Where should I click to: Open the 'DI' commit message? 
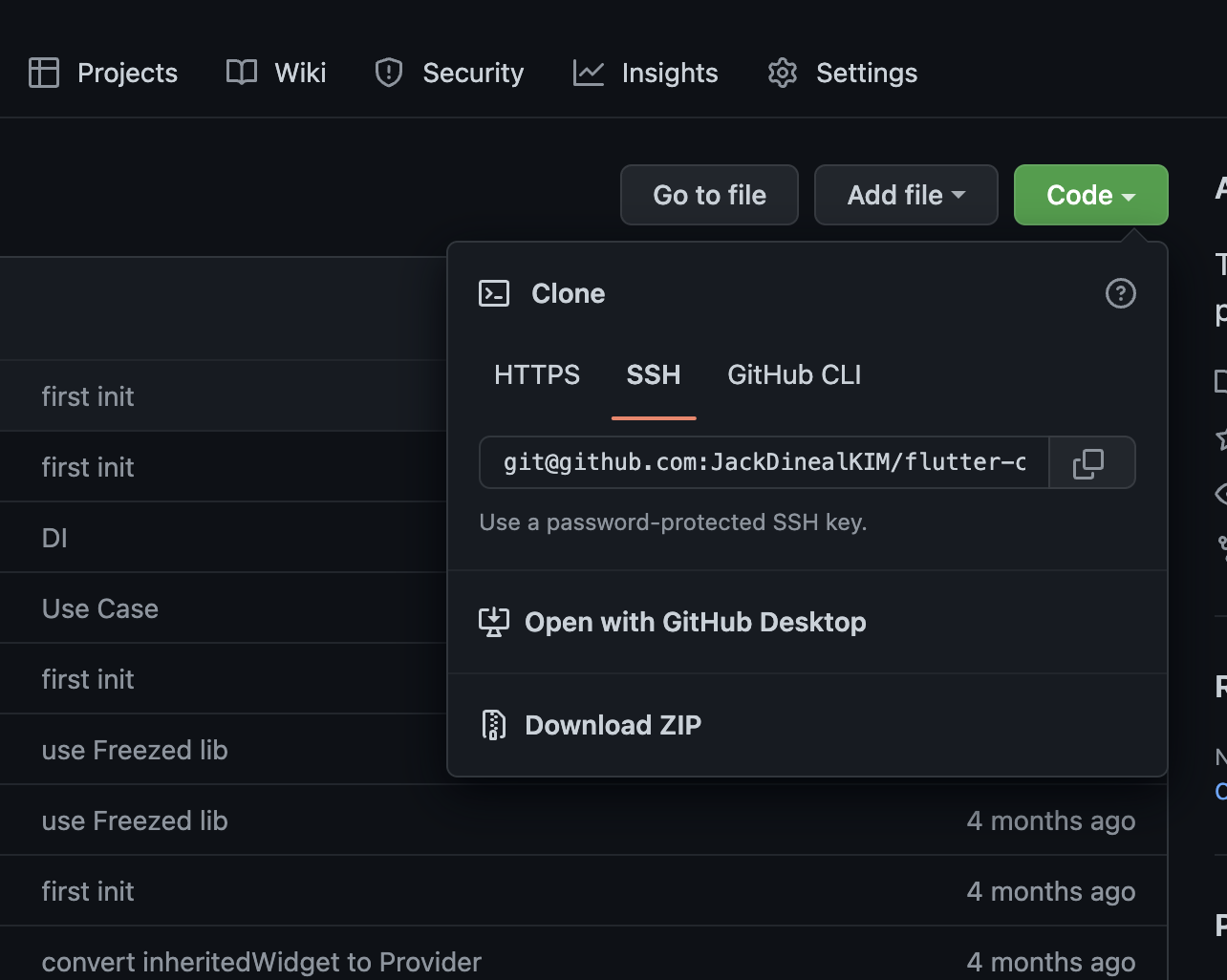point(54,538)
